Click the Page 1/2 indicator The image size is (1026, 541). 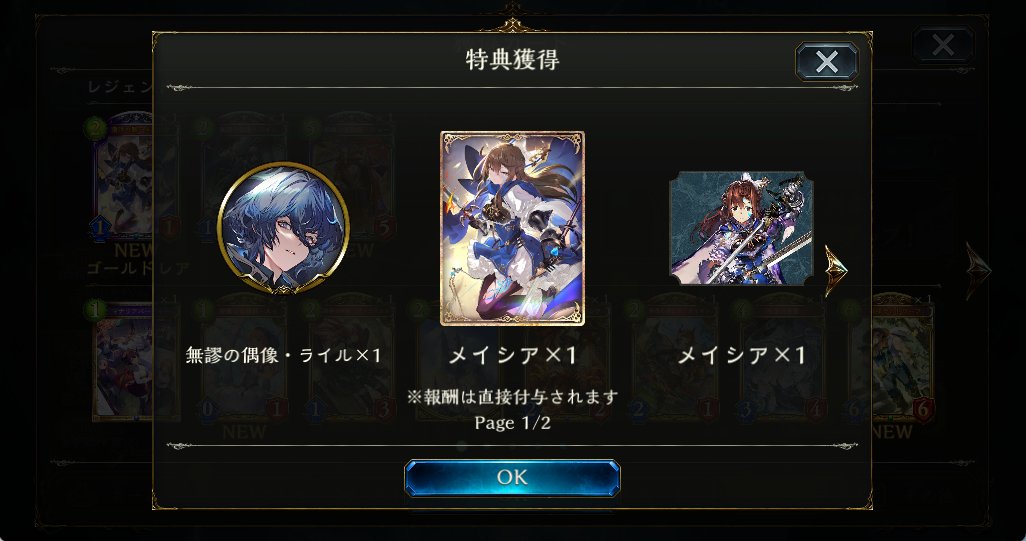tap(512, 423)
